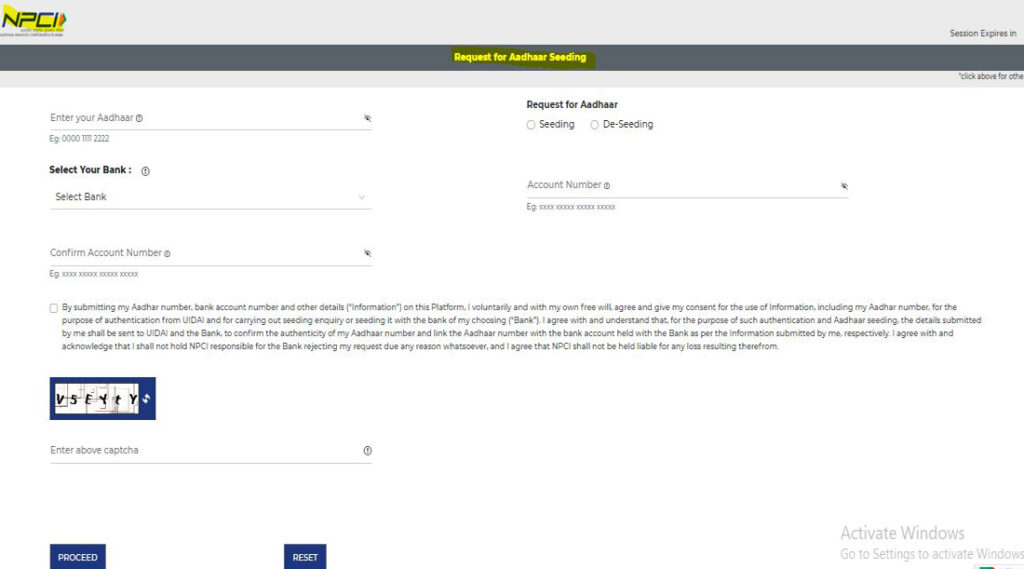Click the Request for Aadhaar Seeding heading
Image resolution: width=1024 pixels, height=569 pixels.
click(520, 57)
